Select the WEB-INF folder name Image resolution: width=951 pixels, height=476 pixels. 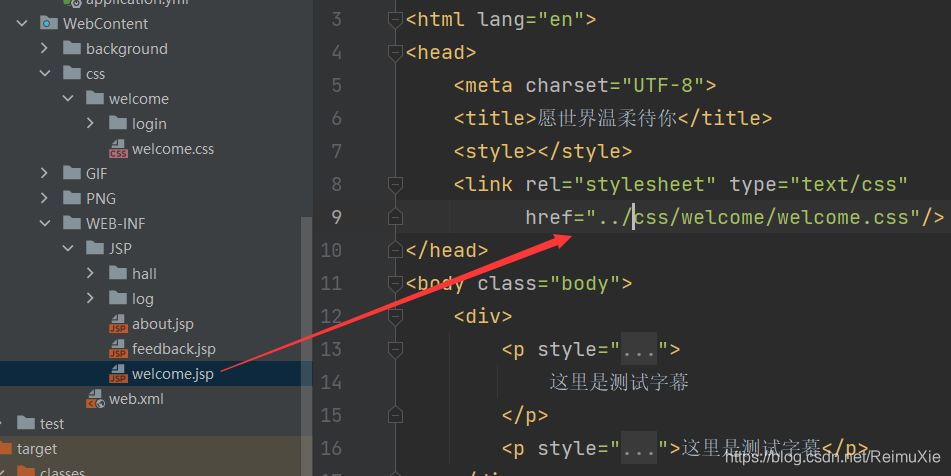(116, 223)
